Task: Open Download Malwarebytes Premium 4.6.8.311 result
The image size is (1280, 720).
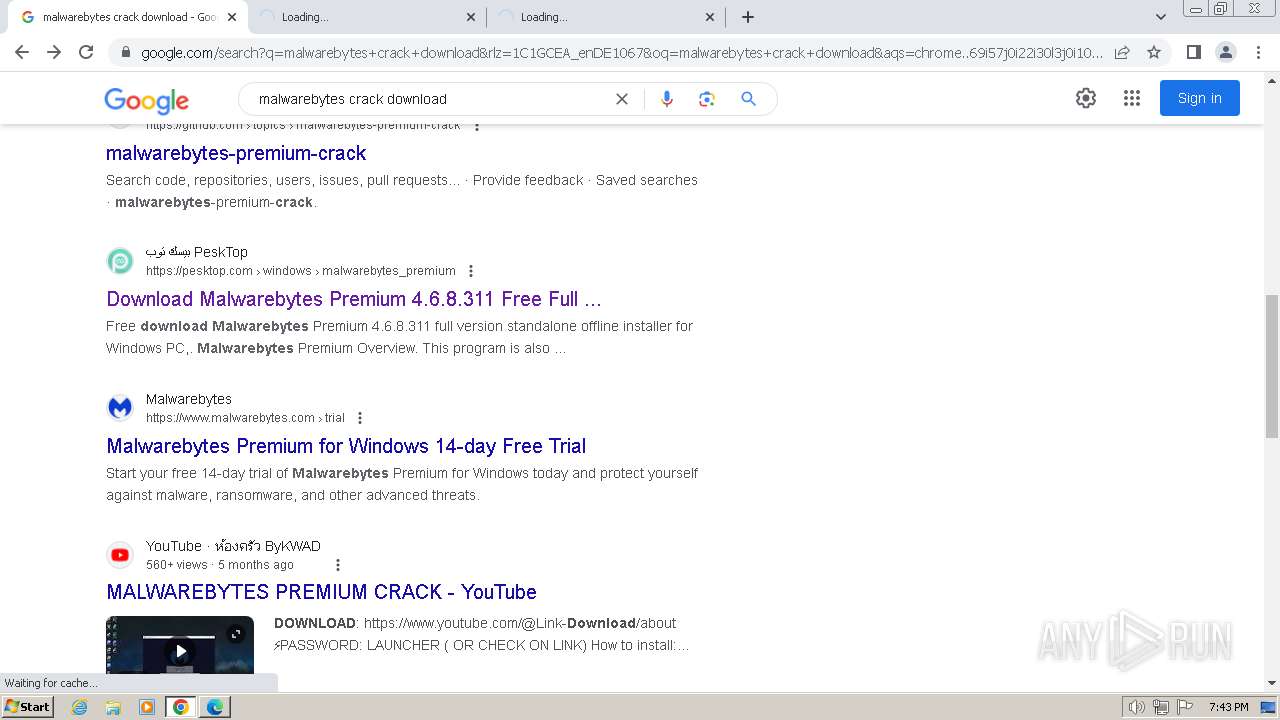Action: point(354,299)
